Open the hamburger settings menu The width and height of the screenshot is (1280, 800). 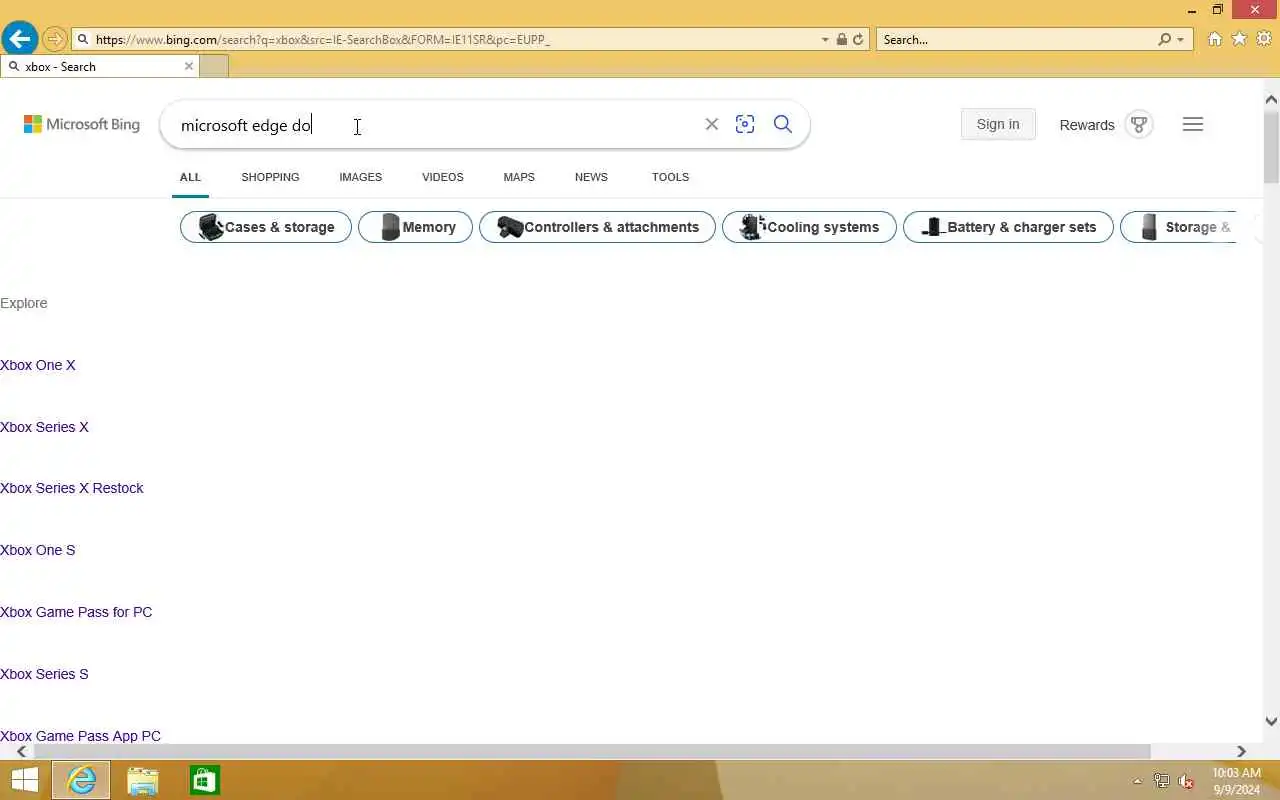click(x=1193, y=124)
